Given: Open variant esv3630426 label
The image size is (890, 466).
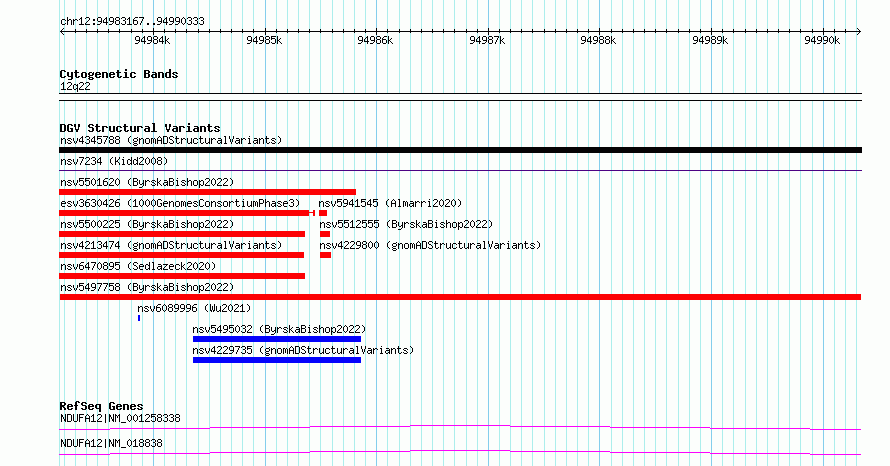Looking at the screenshot, I should [x=180, y=203].
